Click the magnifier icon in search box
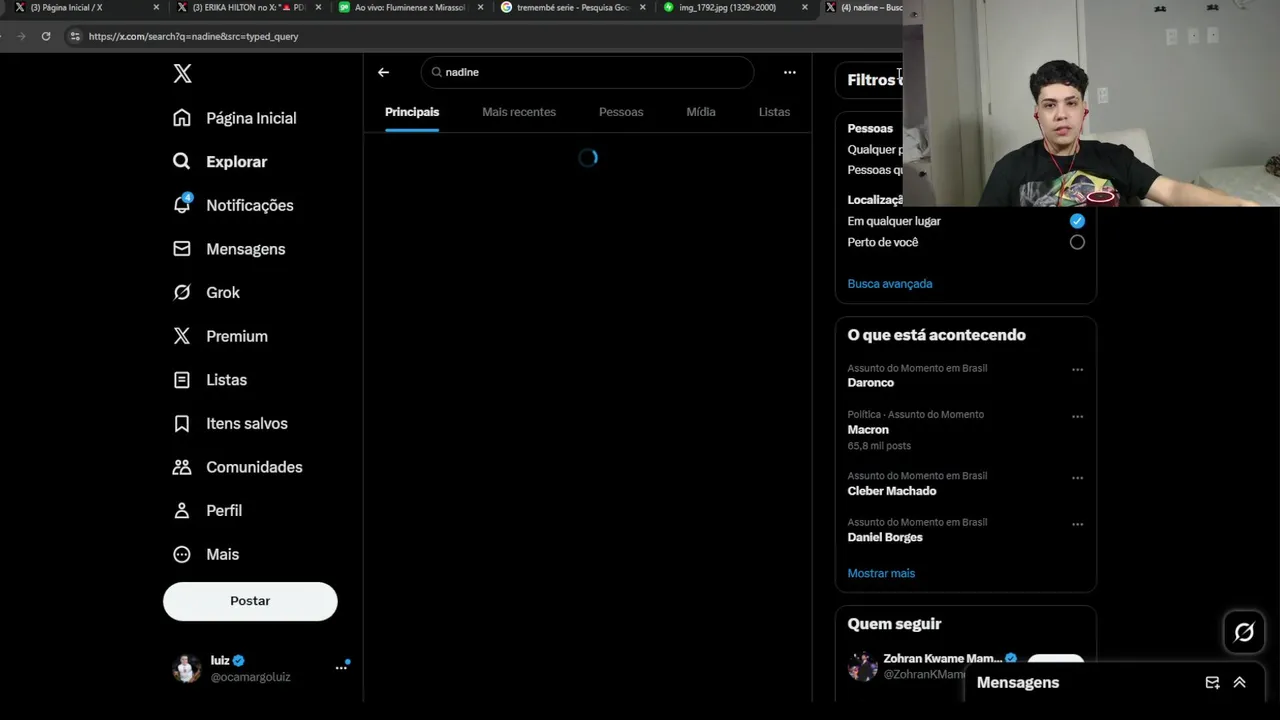This screenshot has height=720, width=1280. (436, 72)
